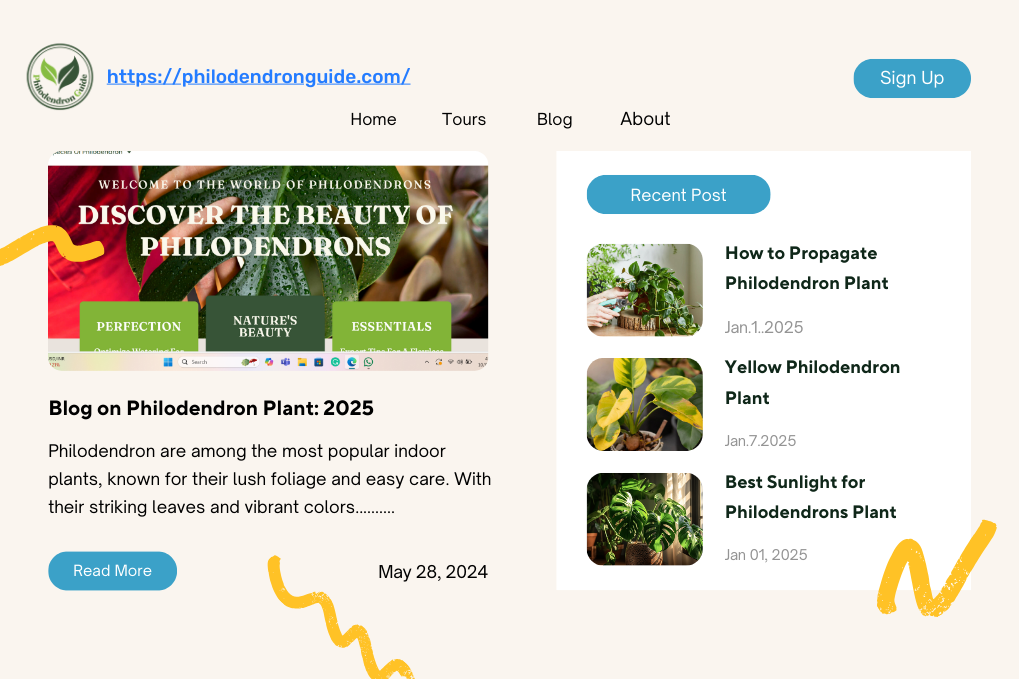Open the Tours menu item
The width and height of the screenshot is (1019, 679).
tap(464, 120)
